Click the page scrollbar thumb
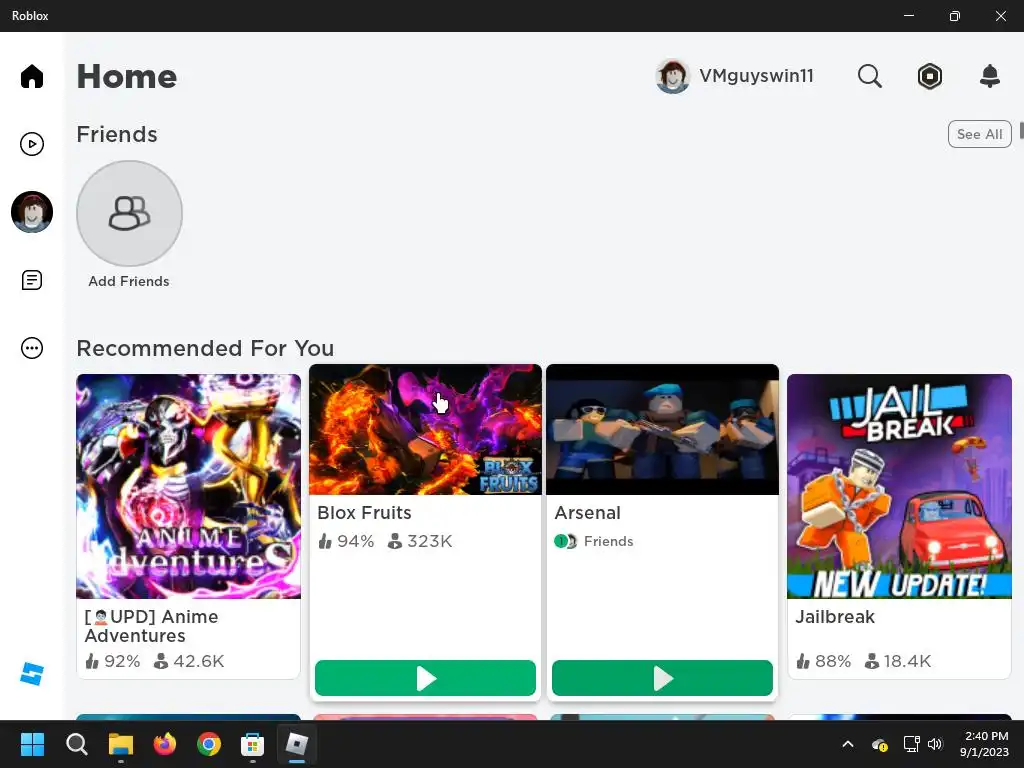 [1021, 131]
